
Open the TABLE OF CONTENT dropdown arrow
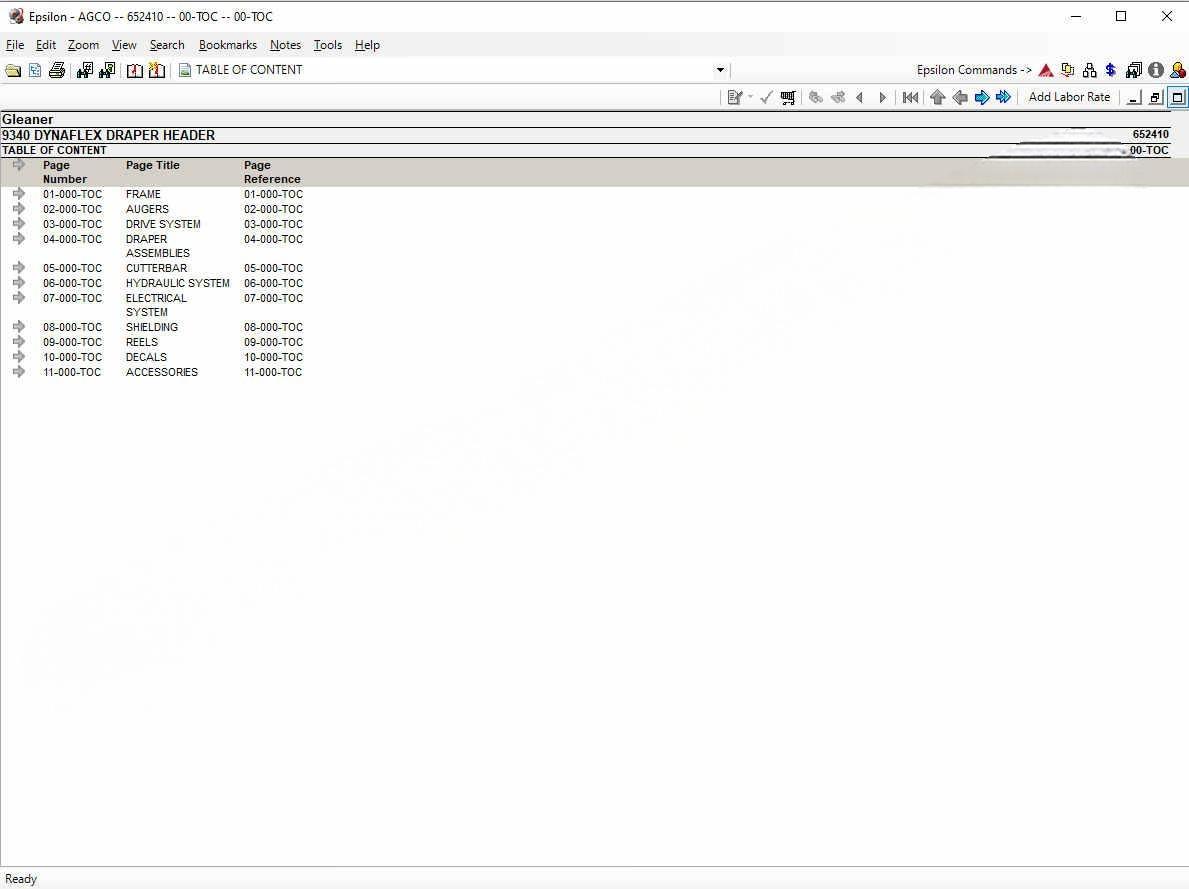point(720,70)
